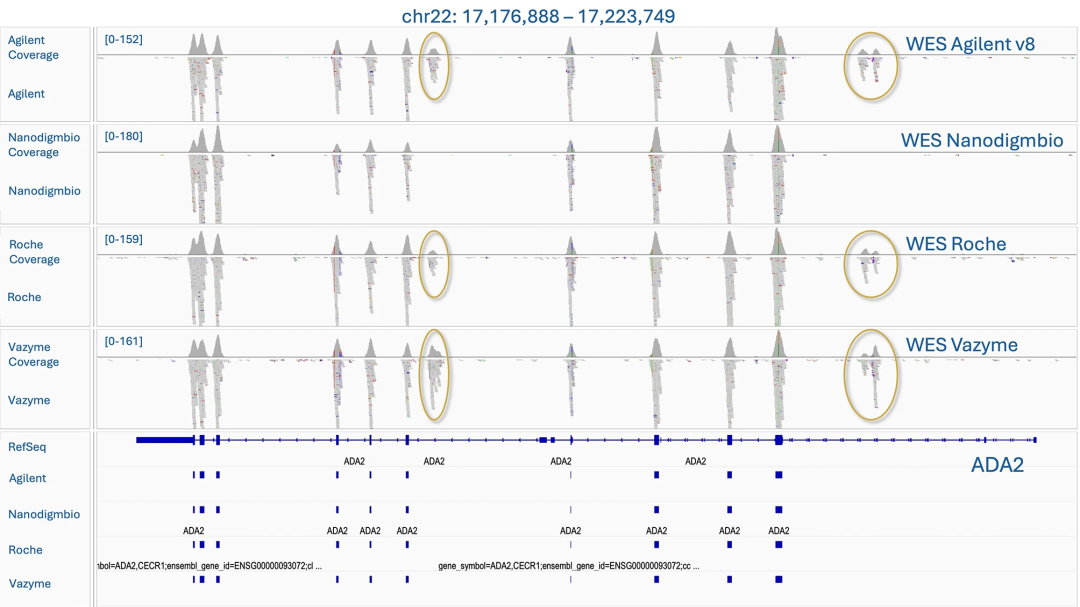Open the [0-159] Roche data range
The height and width of the screenshot is (607, 1080).
[x=124, y=239]
